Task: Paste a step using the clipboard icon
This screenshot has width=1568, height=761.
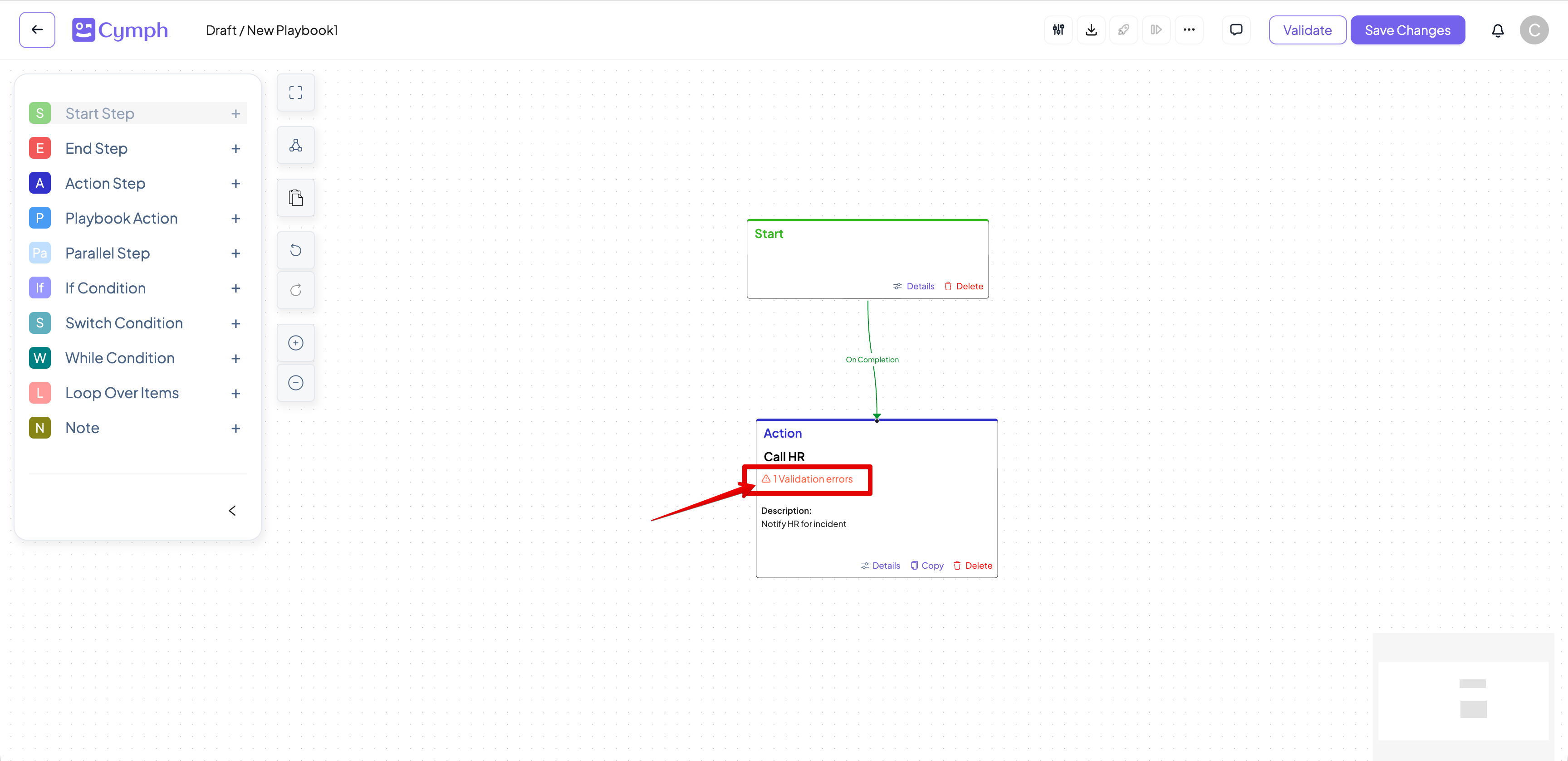Action: click(x=295, y=197)
